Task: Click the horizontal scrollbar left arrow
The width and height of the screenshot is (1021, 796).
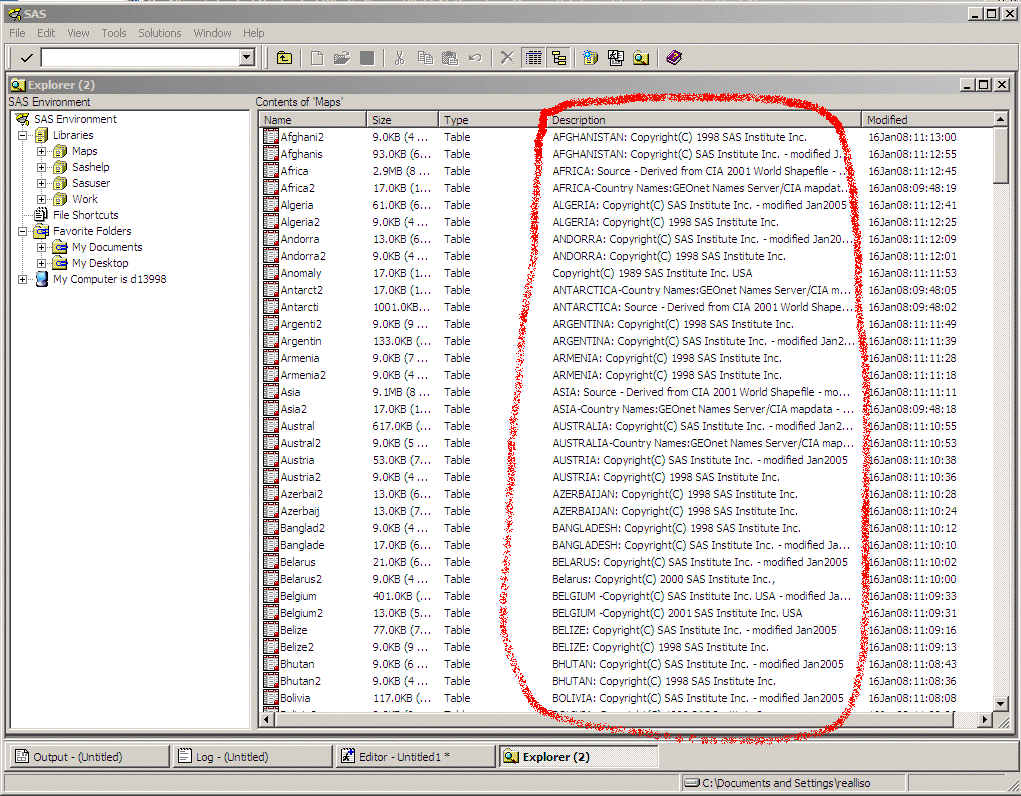Action: tap(266, 719)
